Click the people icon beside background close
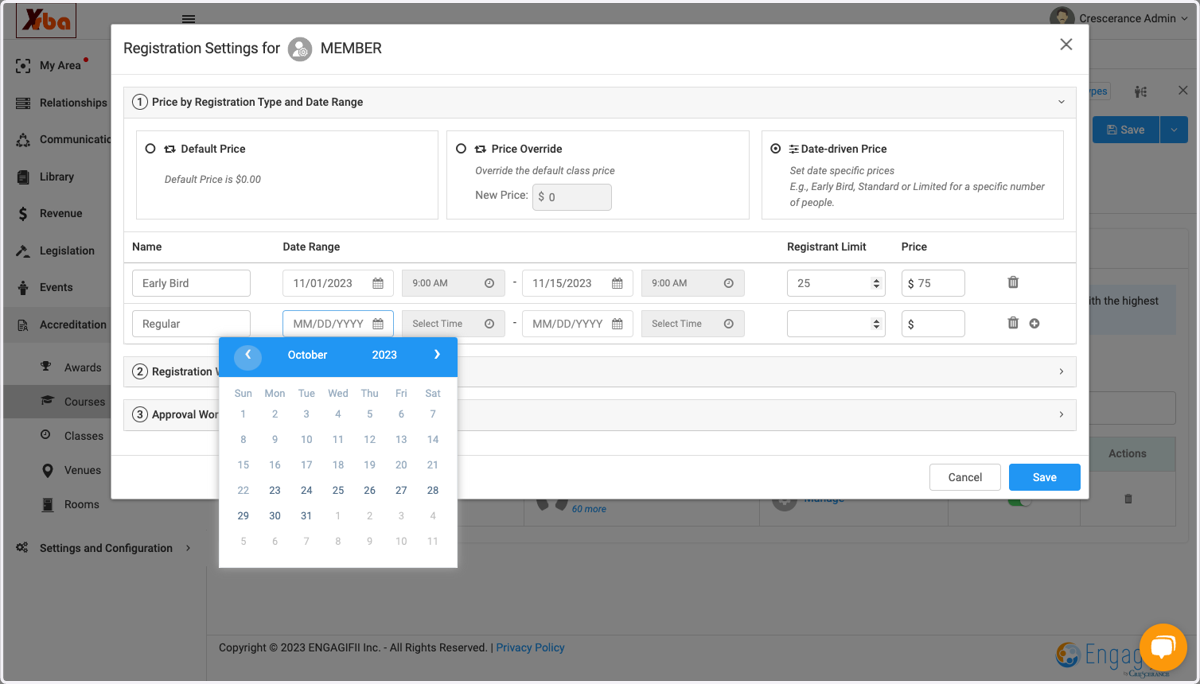 pos(1141,92)
